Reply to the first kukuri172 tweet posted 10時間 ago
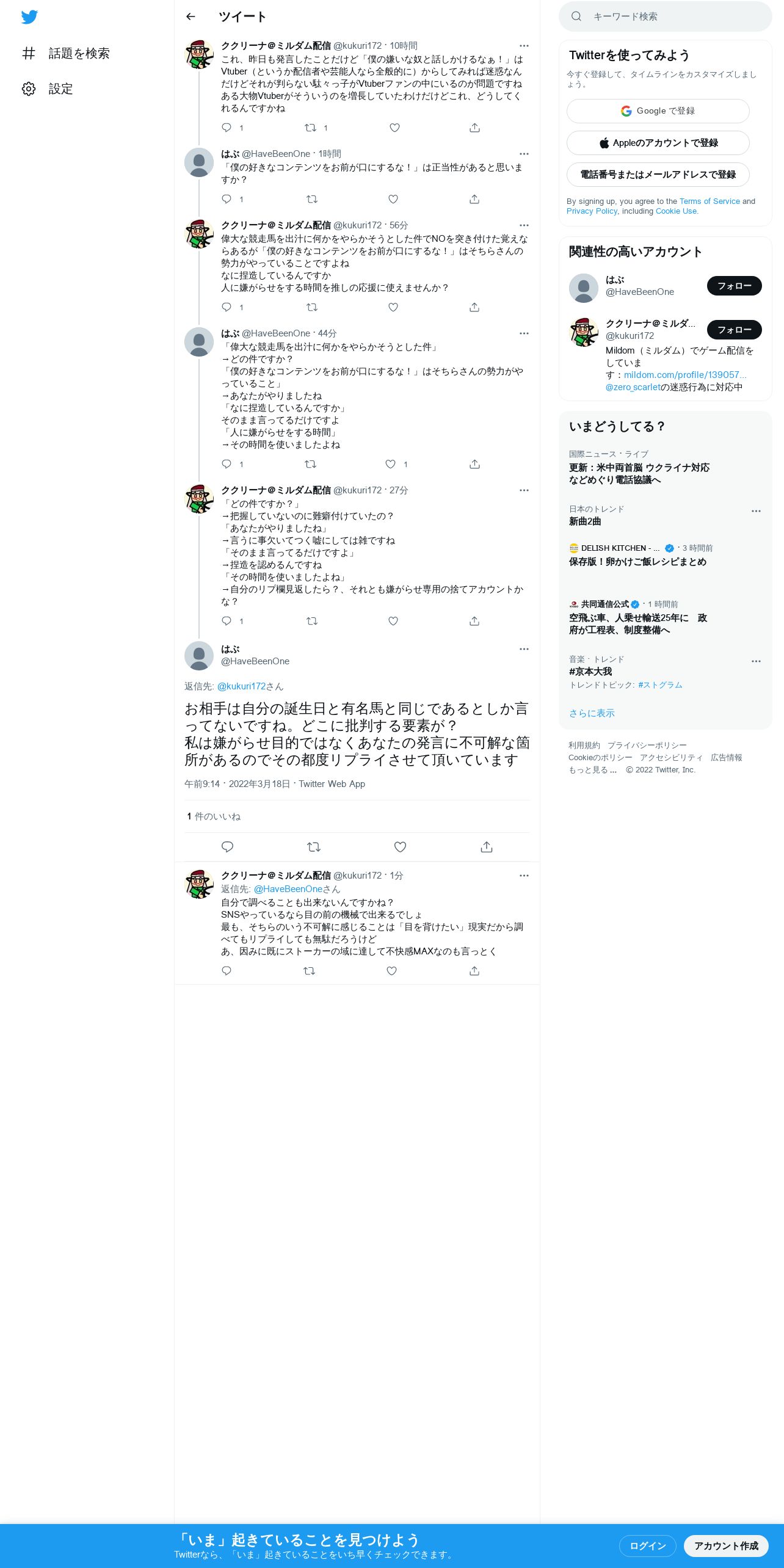Viewport: 784px width, 1568px height. [x=227, y=128]
